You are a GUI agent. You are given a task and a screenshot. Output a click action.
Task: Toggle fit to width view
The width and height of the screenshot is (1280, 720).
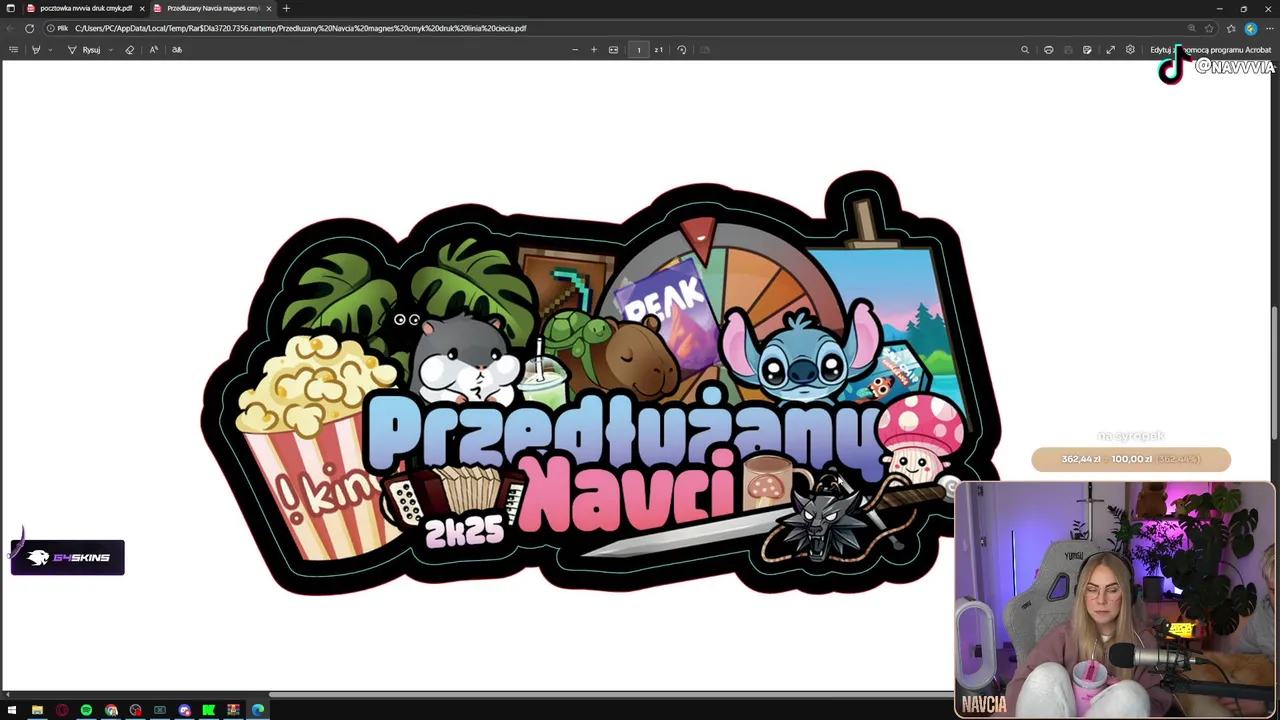click(613, 49)
